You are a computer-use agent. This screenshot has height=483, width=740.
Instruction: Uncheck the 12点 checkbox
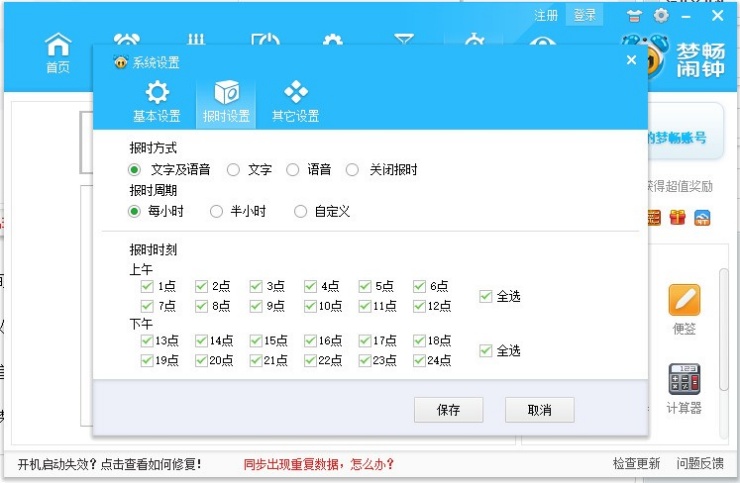pos(420,306)
